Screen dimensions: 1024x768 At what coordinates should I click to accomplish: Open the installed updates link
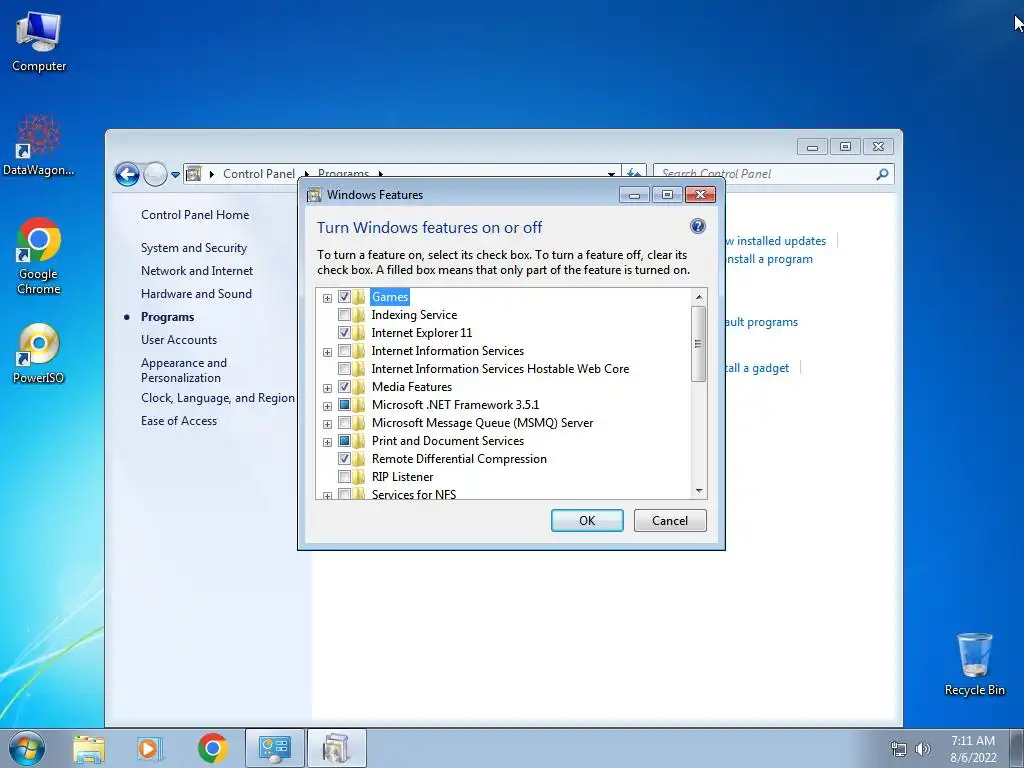(x=776, y=241)
